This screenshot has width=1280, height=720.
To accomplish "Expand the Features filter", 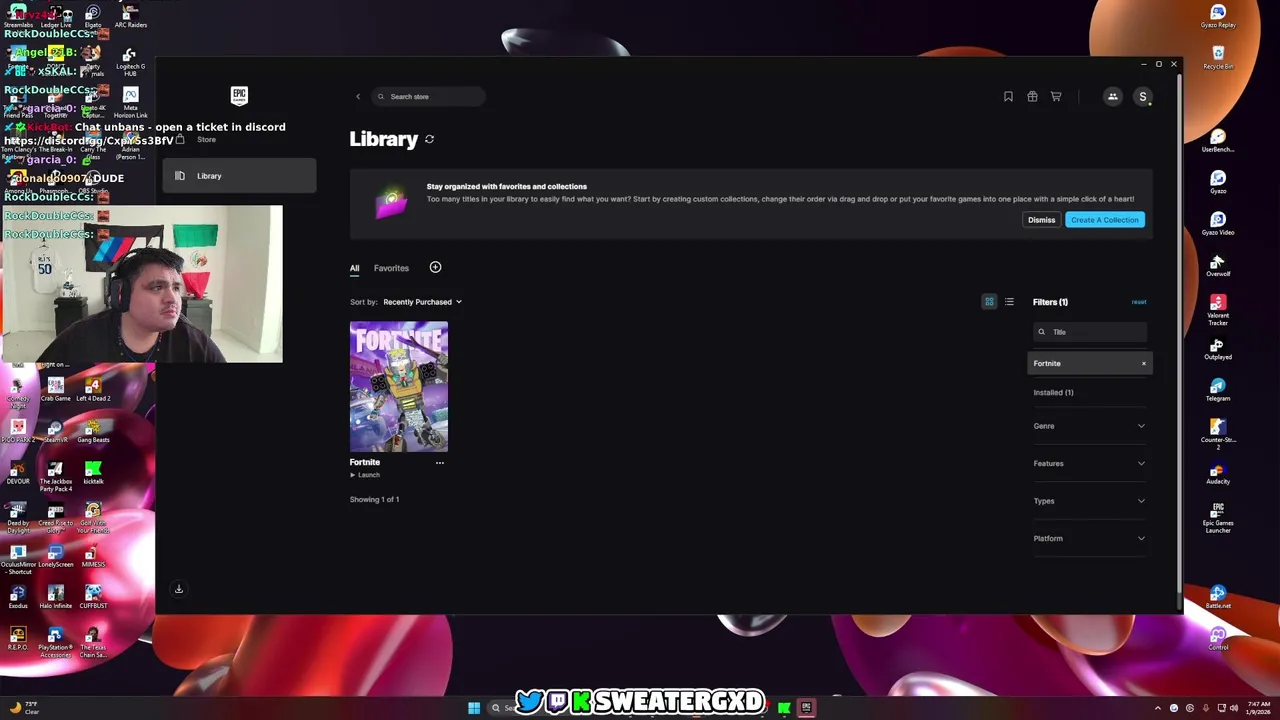I will click(1089, 464).
